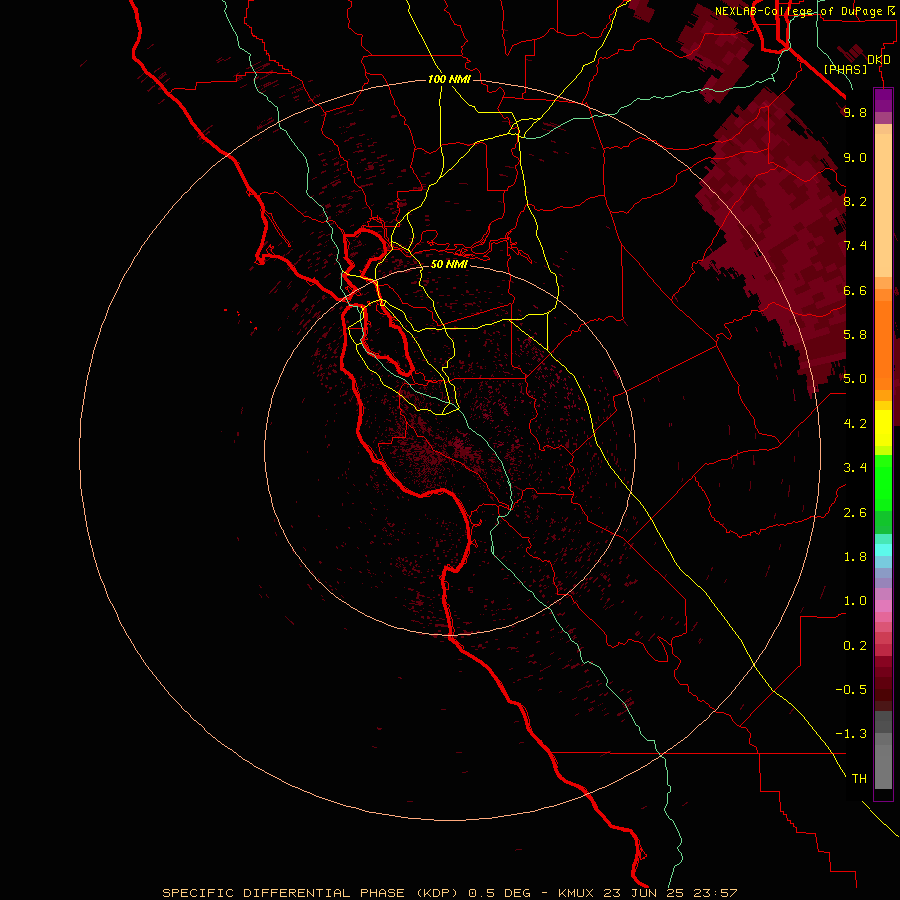Click the 5.0 legend value
The image size is (900, 900).
pos(855,379)
